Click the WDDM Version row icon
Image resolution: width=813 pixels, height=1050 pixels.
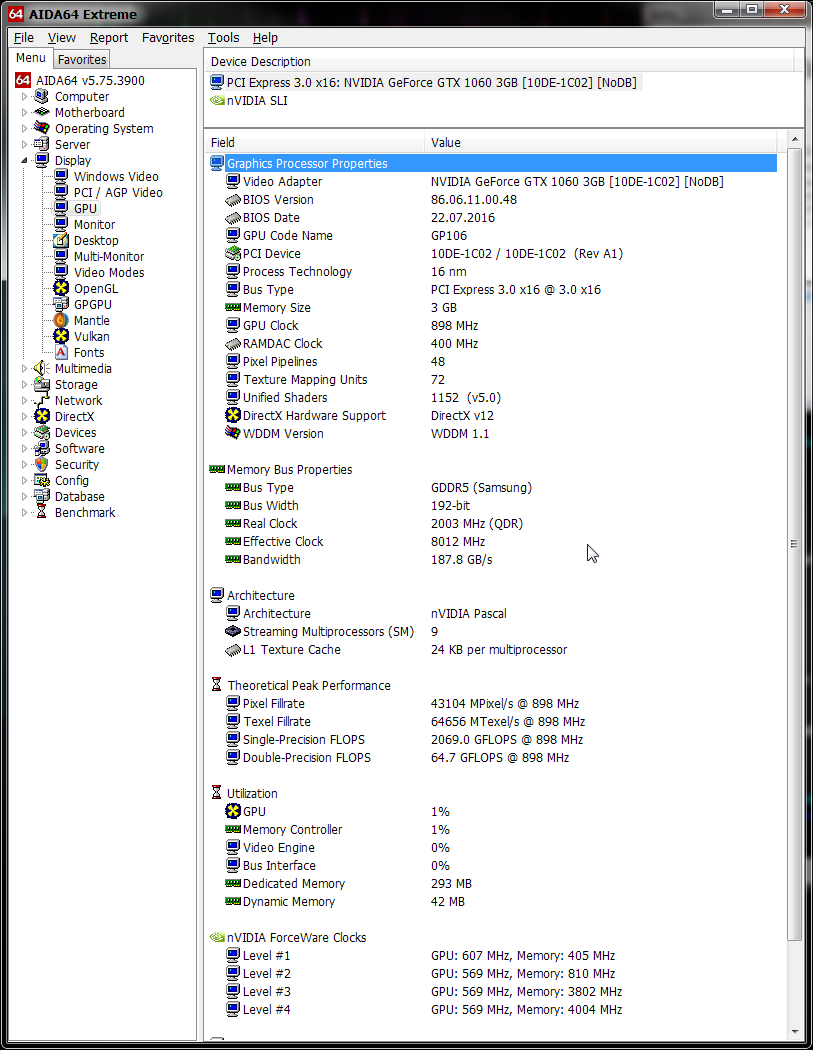(233, 433)
